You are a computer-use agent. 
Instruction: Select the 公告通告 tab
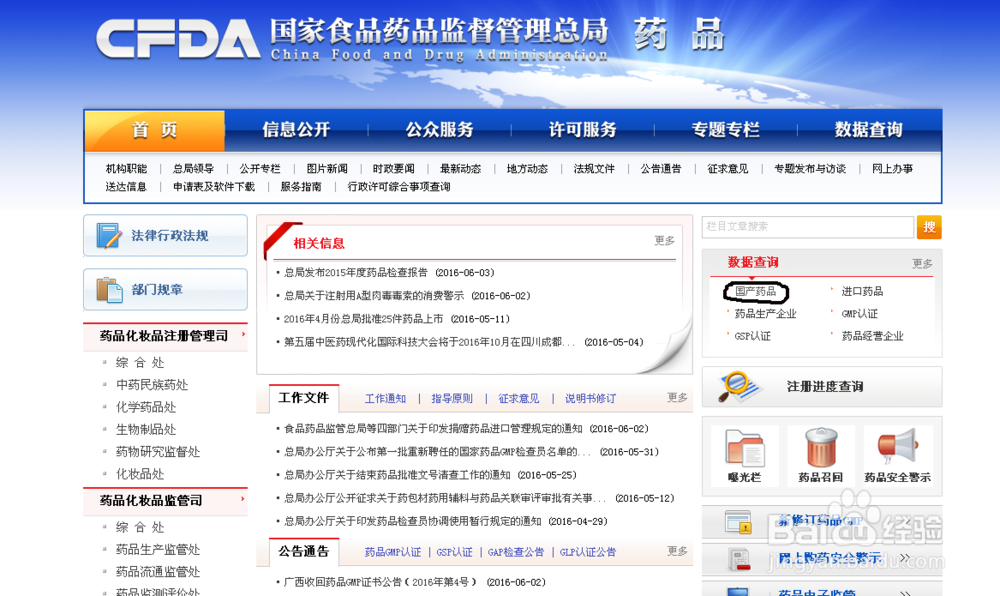pyautogui.click(x=304, y=551)
